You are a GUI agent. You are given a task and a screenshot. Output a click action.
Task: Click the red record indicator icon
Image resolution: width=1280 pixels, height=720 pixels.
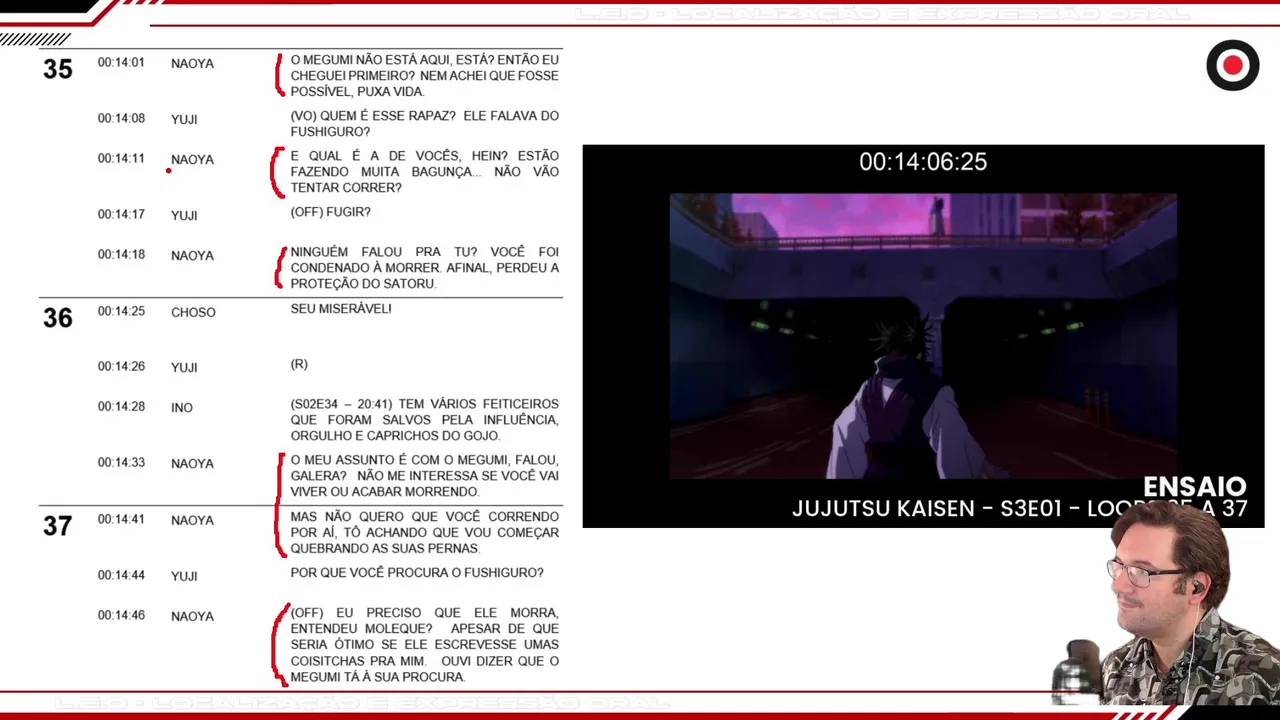(x=1232, y=66)
